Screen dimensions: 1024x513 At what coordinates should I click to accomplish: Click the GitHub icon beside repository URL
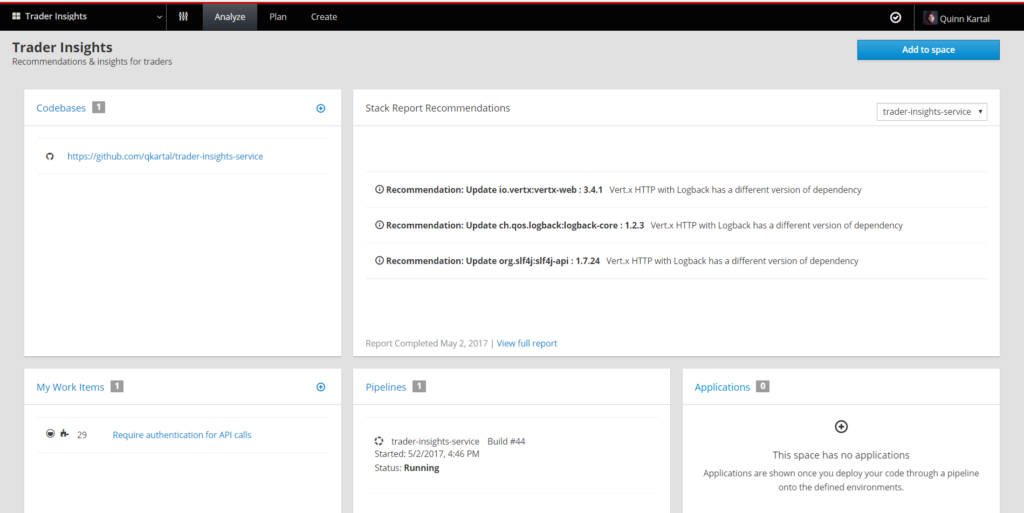(x=49, y=156)
